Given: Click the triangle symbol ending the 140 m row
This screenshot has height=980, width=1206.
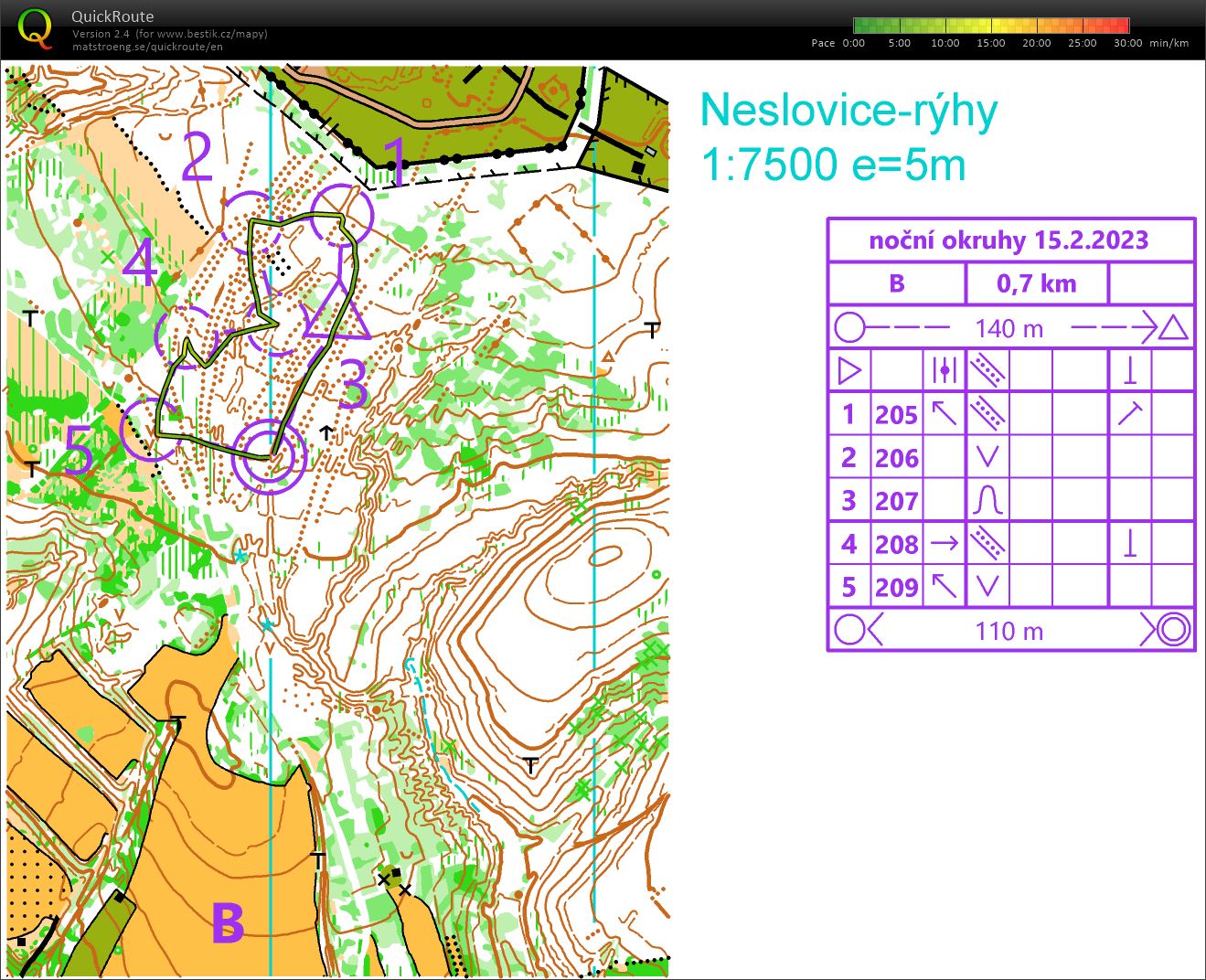Looking at the screenshot, I should tap(1173, 328).
